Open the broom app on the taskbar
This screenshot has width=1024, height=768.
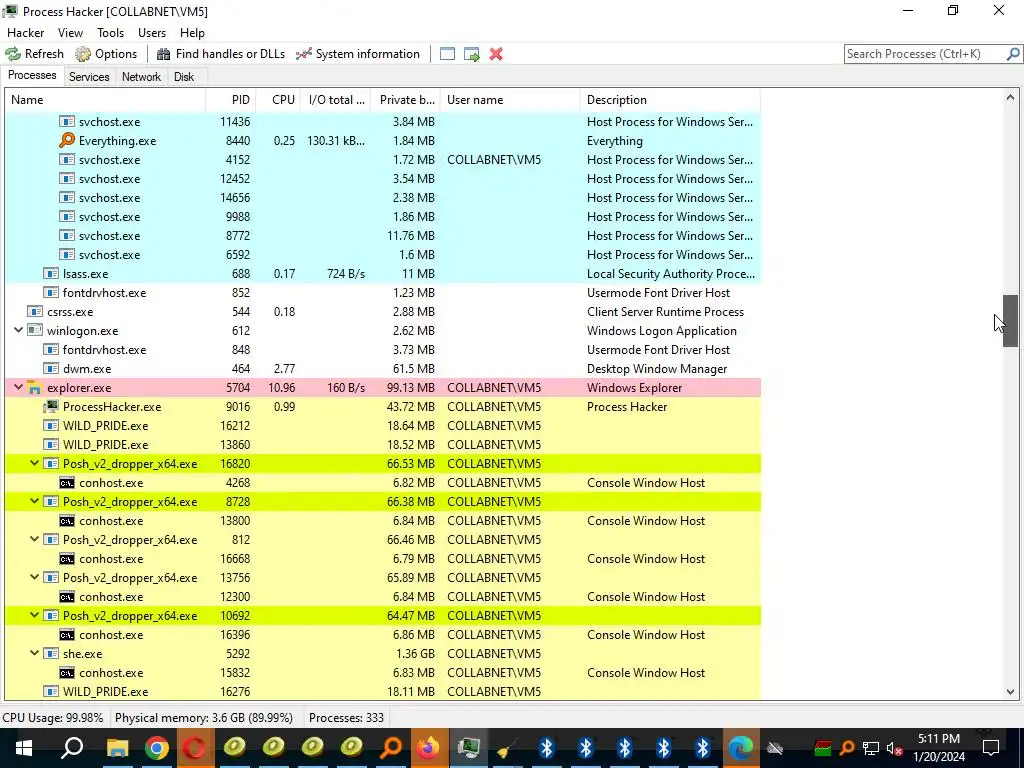(506, 748)
